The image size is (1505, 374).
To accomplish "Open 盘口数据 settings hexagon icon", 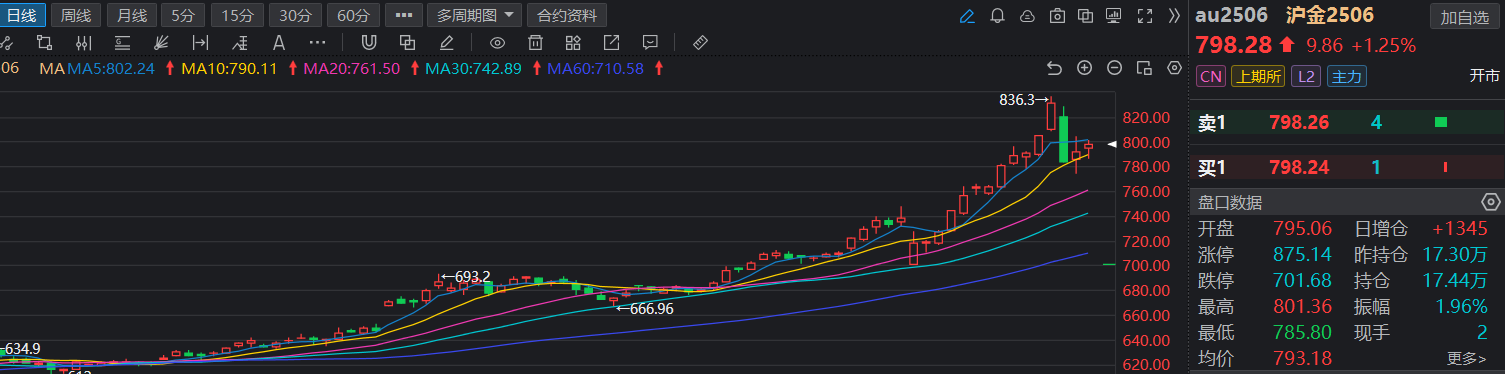I will (1491, 202).
